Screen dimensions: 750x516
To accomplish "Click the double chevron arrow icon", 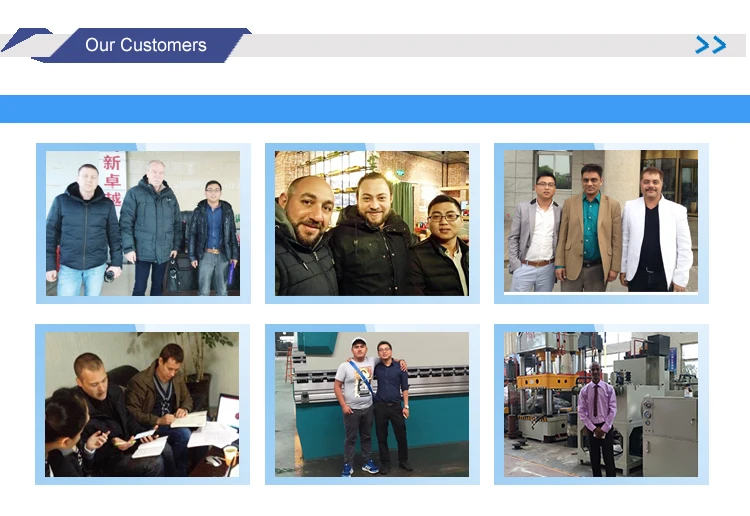I will coord(711,45).
